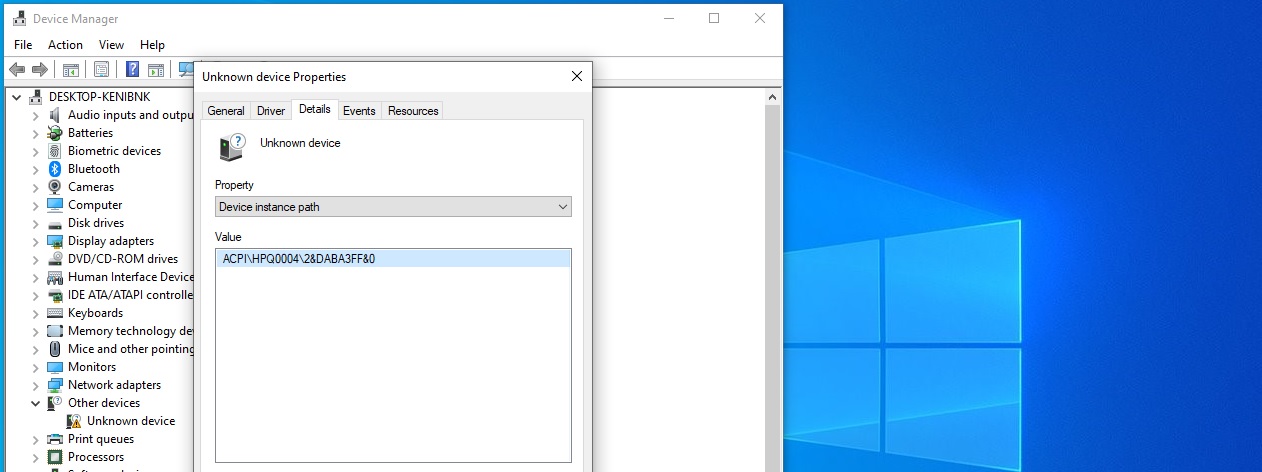
Task: Click the Network adapters category icon
Action: 55,385
